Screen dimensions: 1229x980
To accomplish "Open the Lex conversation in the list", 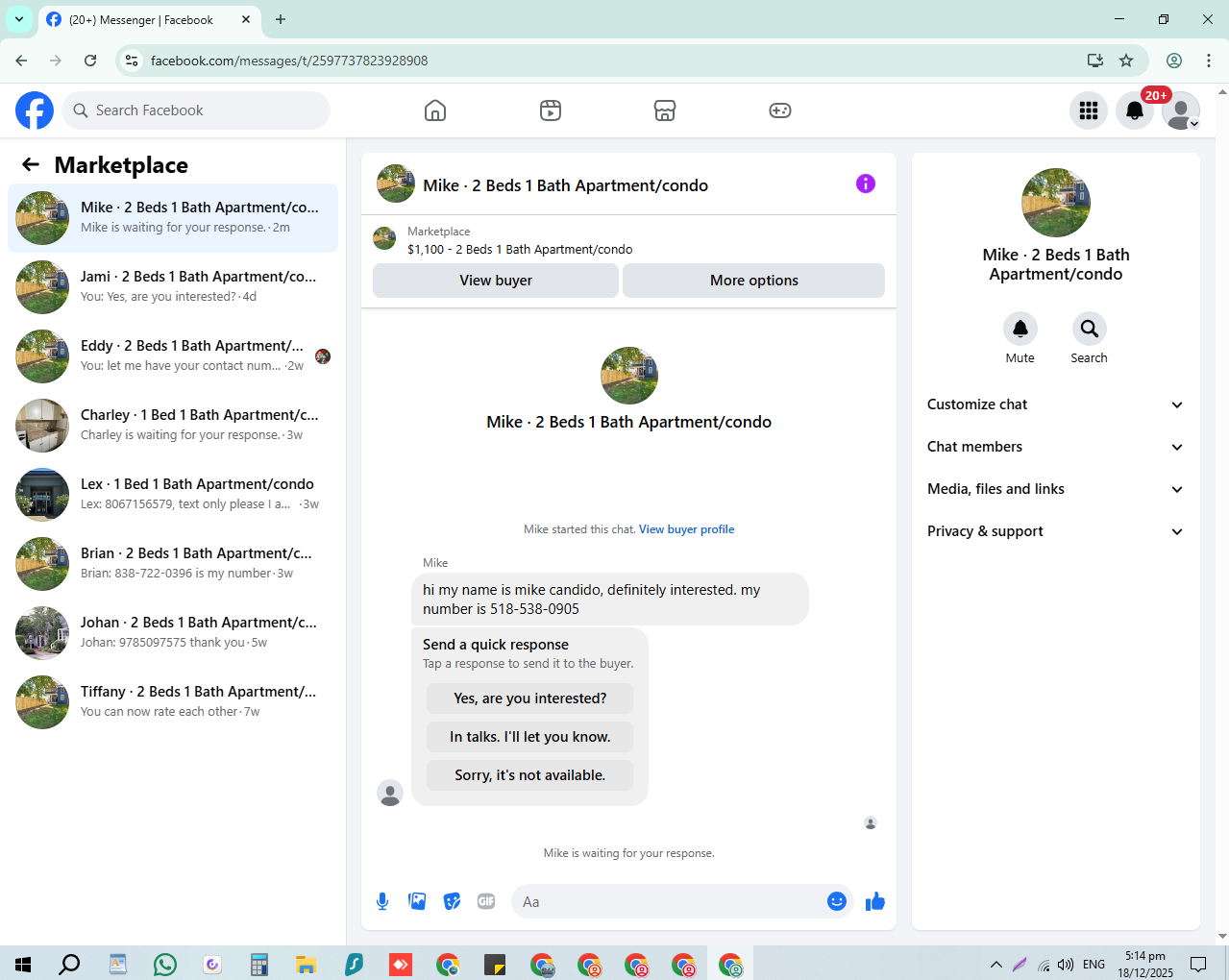I will [173, 495].
